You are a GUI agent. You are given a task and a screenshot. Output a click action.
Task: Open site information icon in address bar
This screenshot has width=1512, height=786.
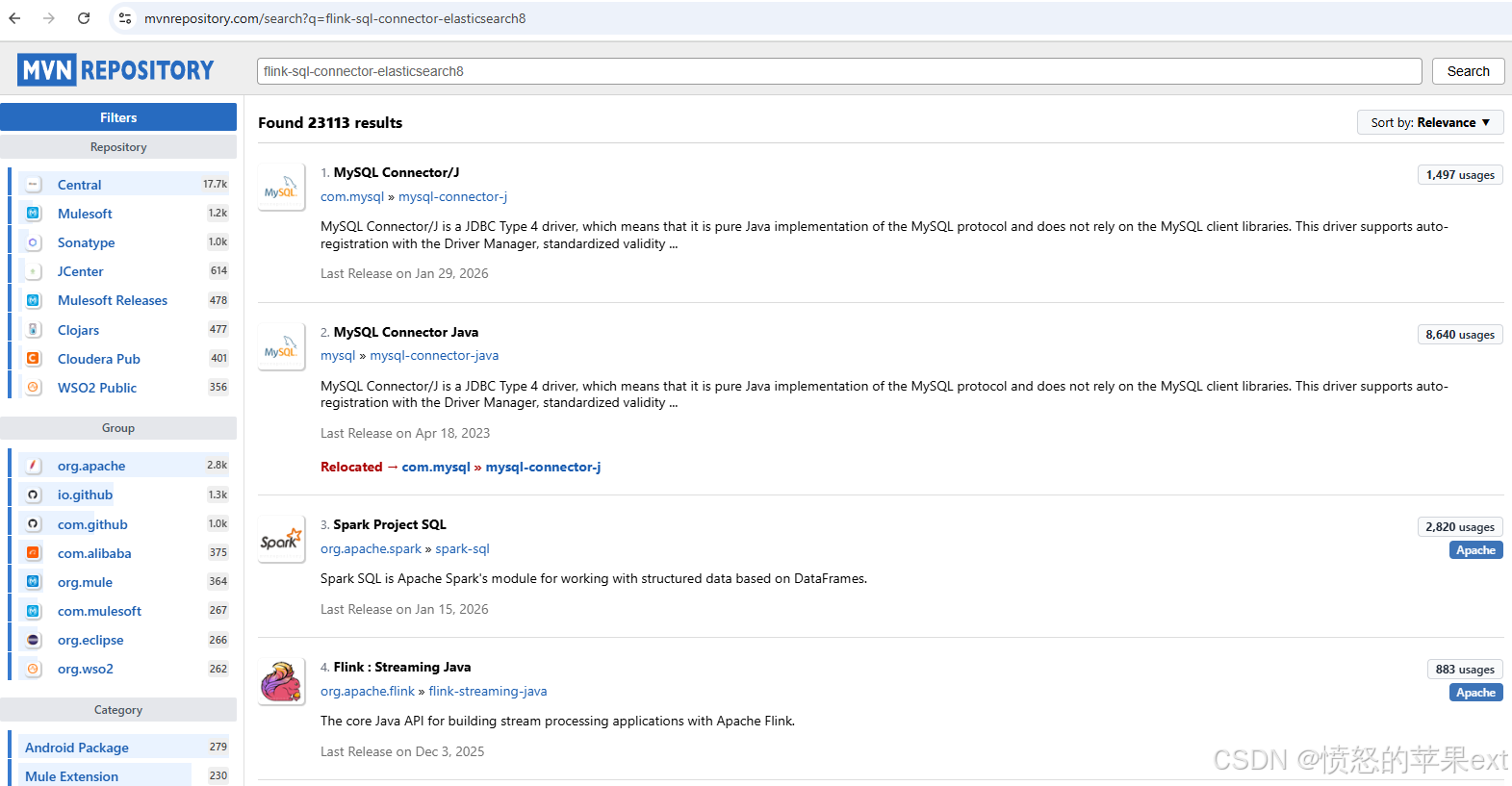coord(125,18)
